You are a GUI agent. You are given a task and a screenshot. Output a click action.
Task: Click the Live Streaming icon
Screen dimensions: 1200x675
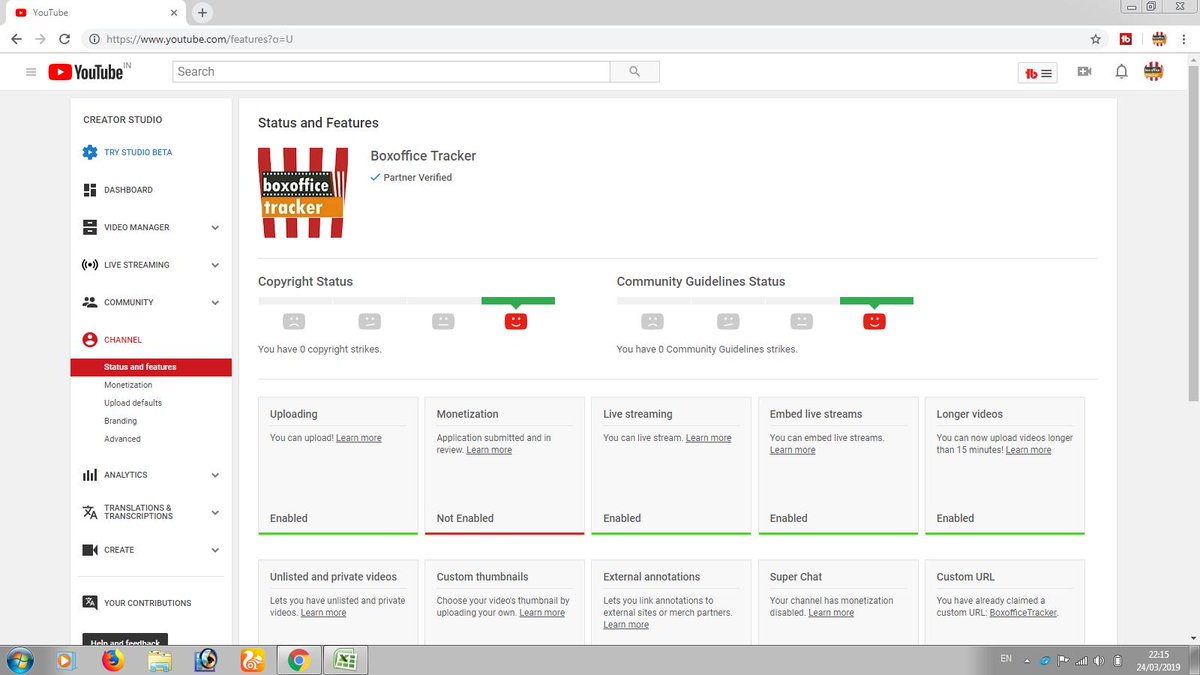[90, 265]
